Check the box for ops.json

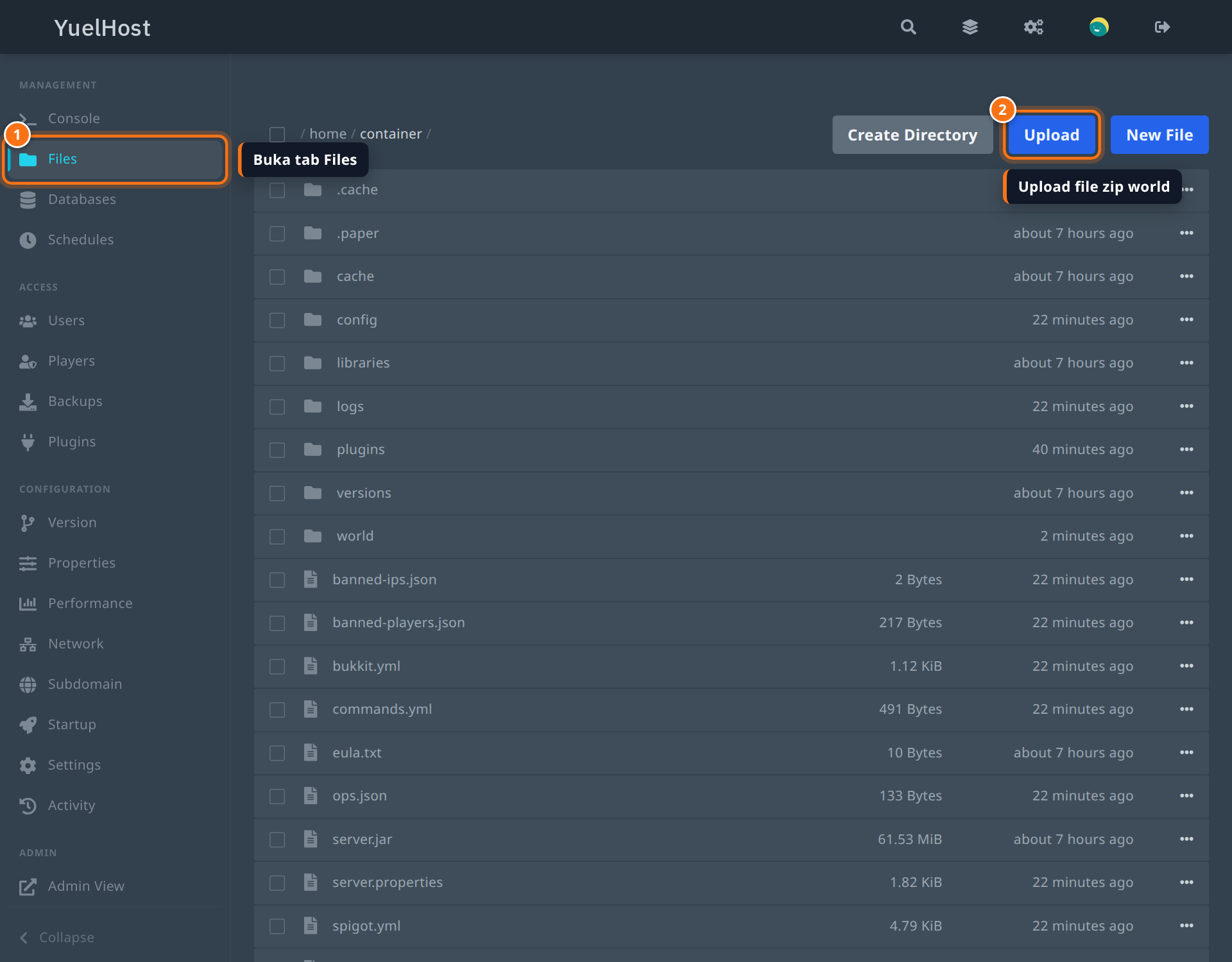pyautogui.click(x=277, y=796)
